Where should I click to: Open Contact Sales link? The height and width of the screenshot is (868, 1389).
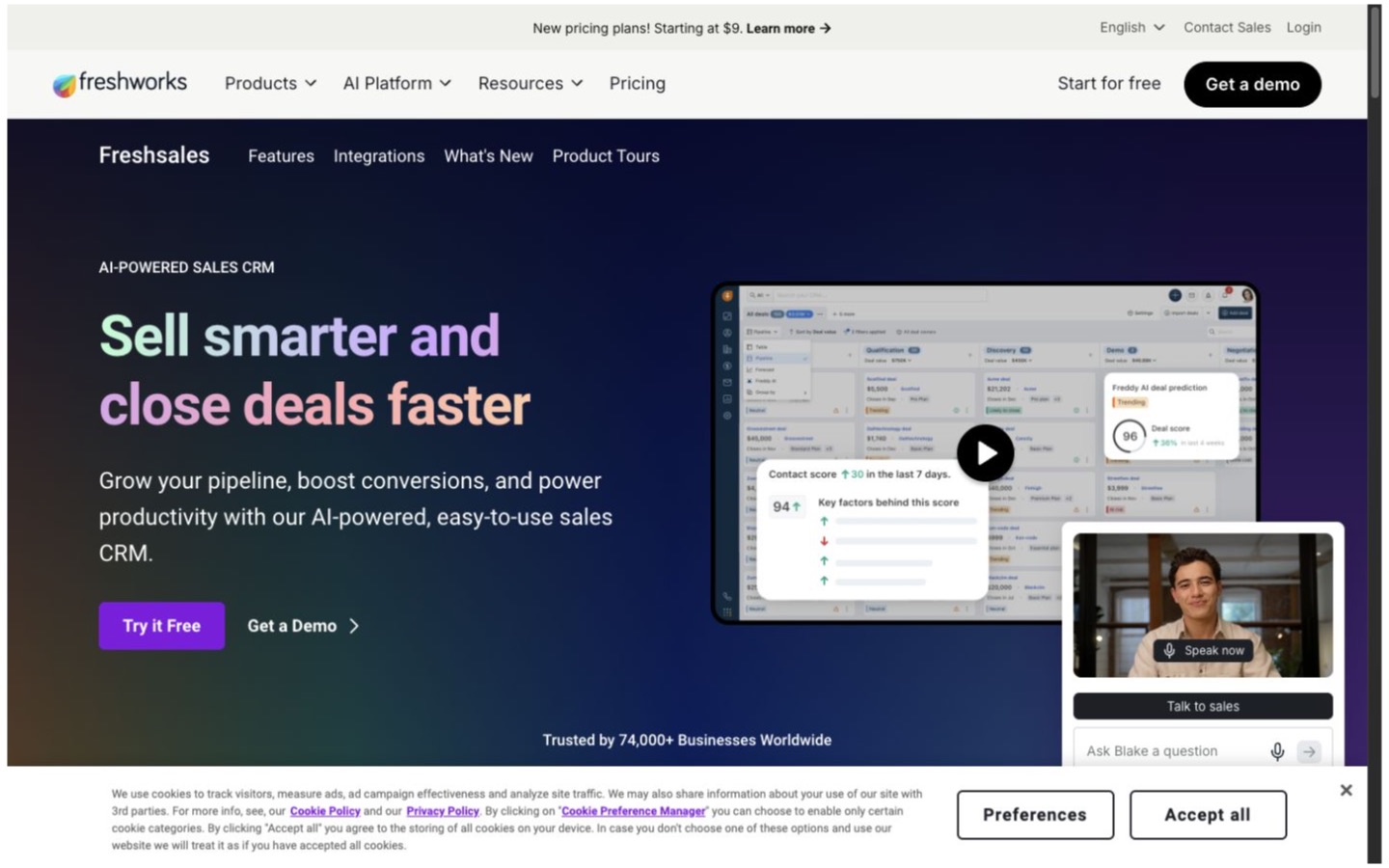tap(1227, 28)
